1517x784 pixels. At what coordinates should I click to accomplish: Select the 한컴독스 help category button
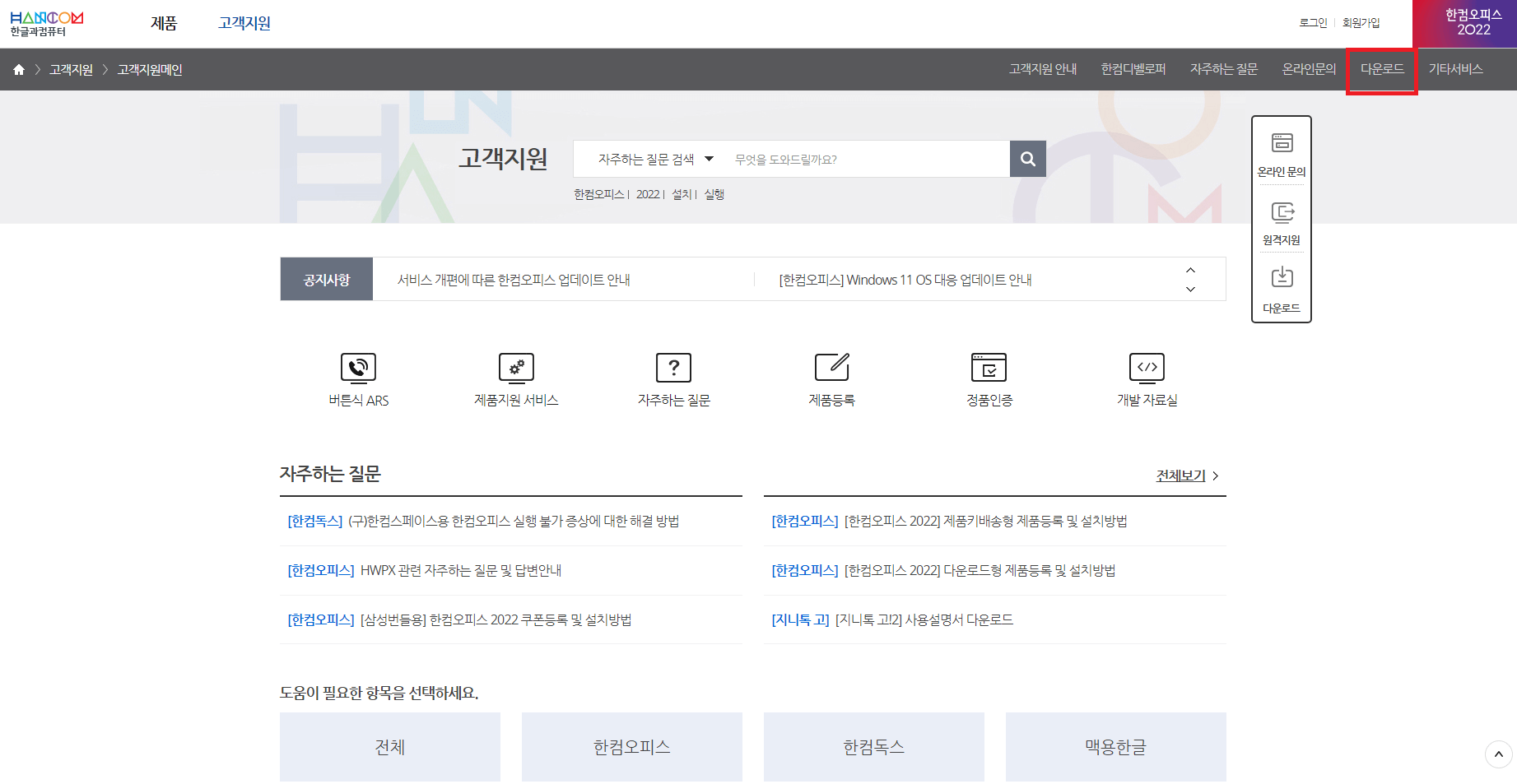click(x=873, y=746)
